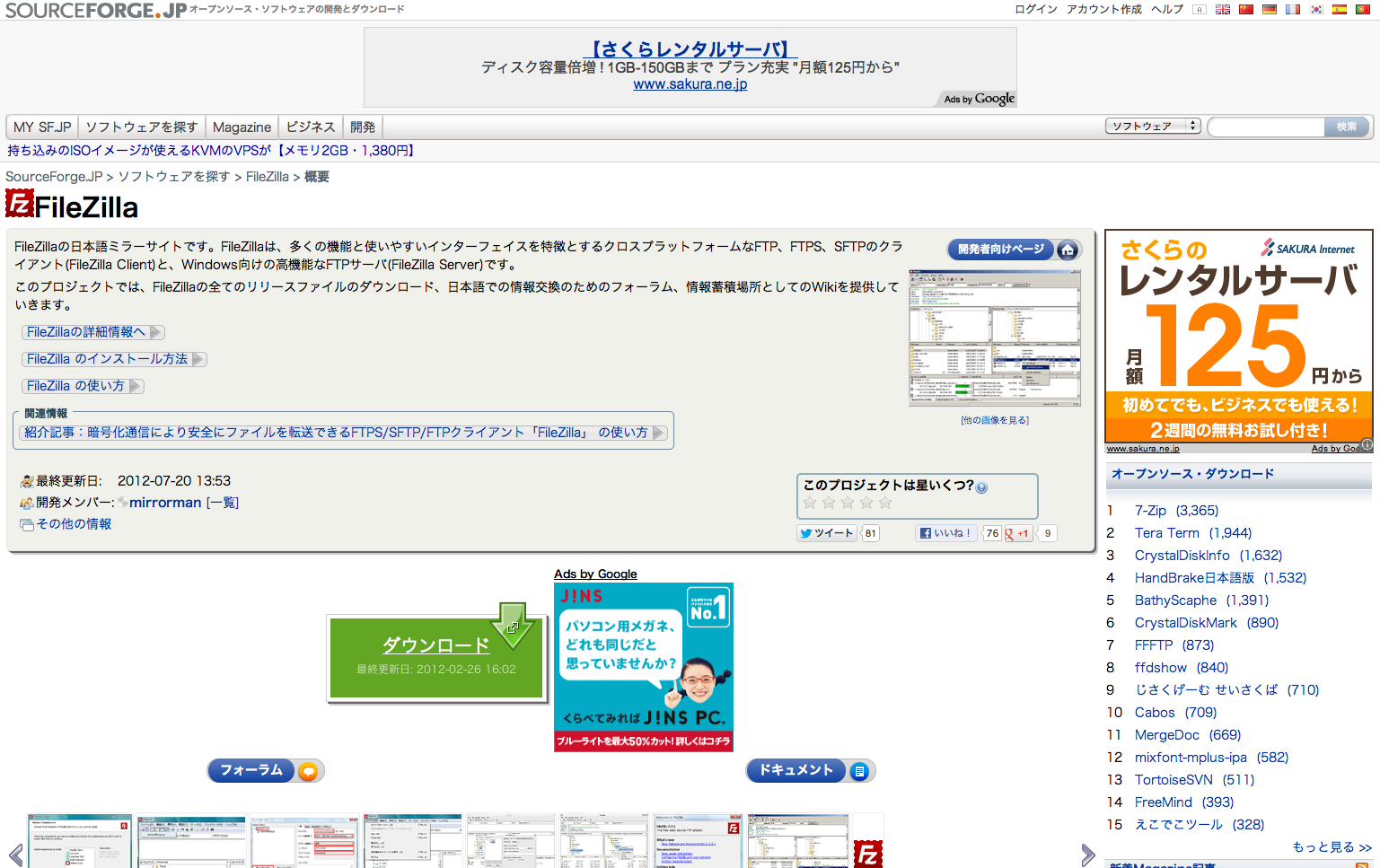Click in the search text field
1380x868 pixels.
click(1266, 127)
